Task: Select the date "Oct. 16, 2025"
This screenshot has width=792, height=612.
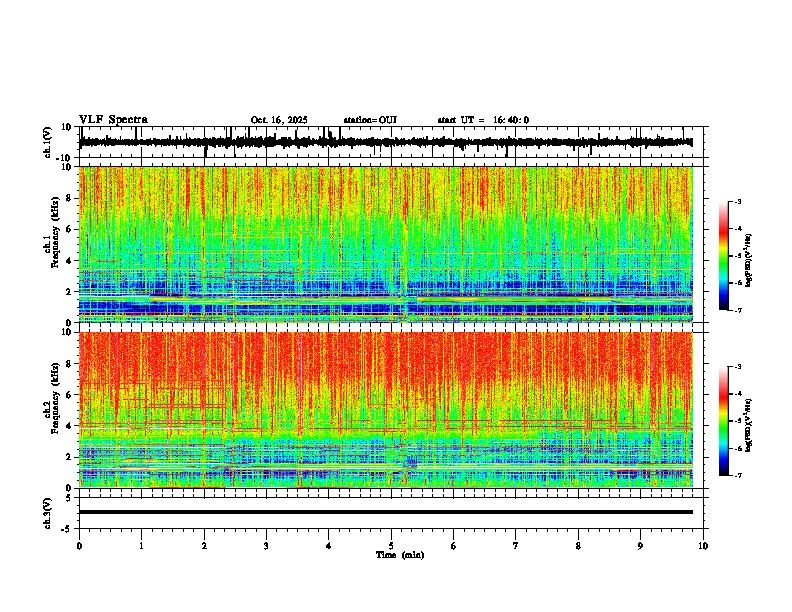Action: pyautogui.click(x=279, y=120)
